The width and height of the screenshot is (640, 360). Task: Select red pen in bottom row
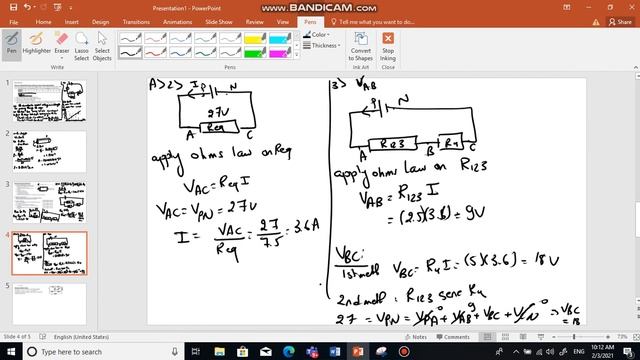[156, 53]
